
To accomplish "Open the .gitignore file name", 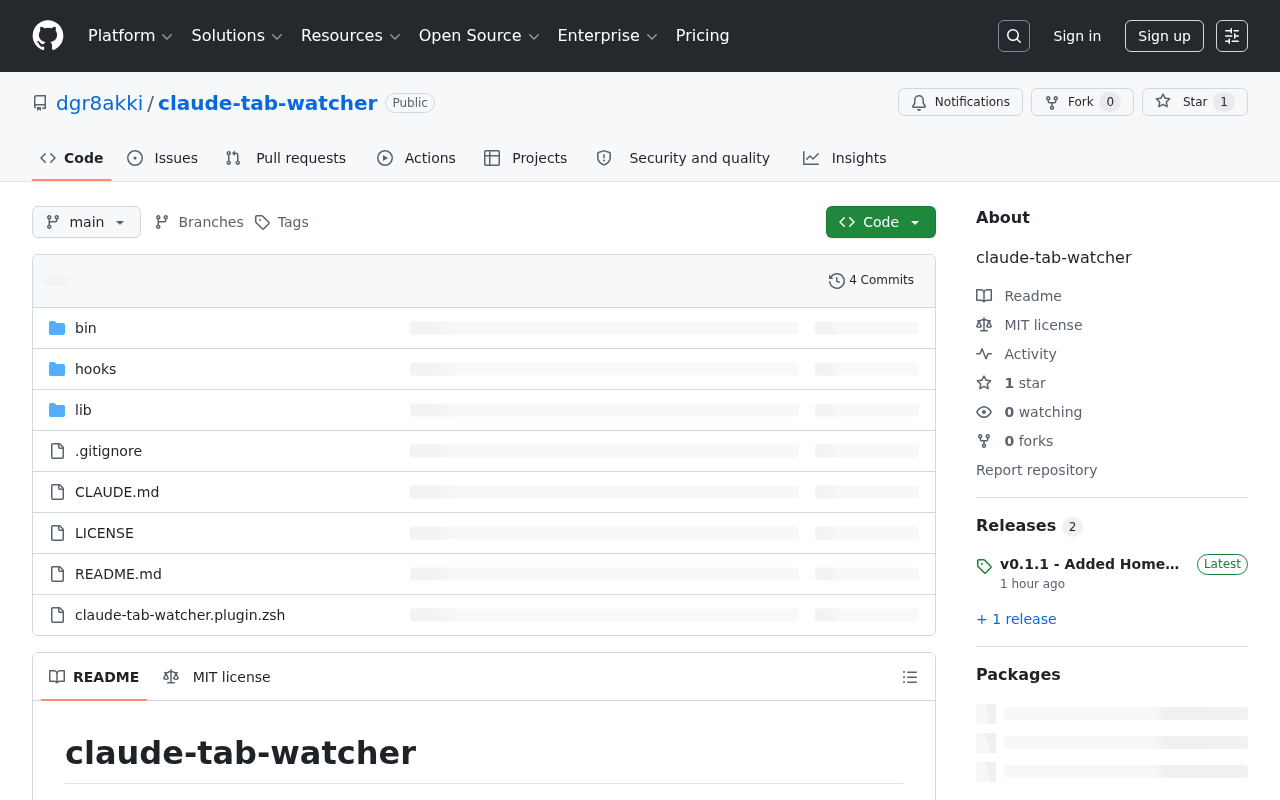I will [108, 451].
